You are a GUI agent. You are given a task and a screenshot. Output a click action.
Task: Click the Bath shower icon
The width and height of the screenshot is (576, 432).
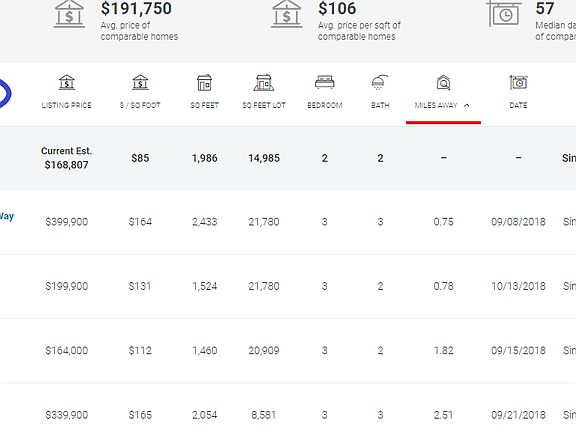click(380, 82)
